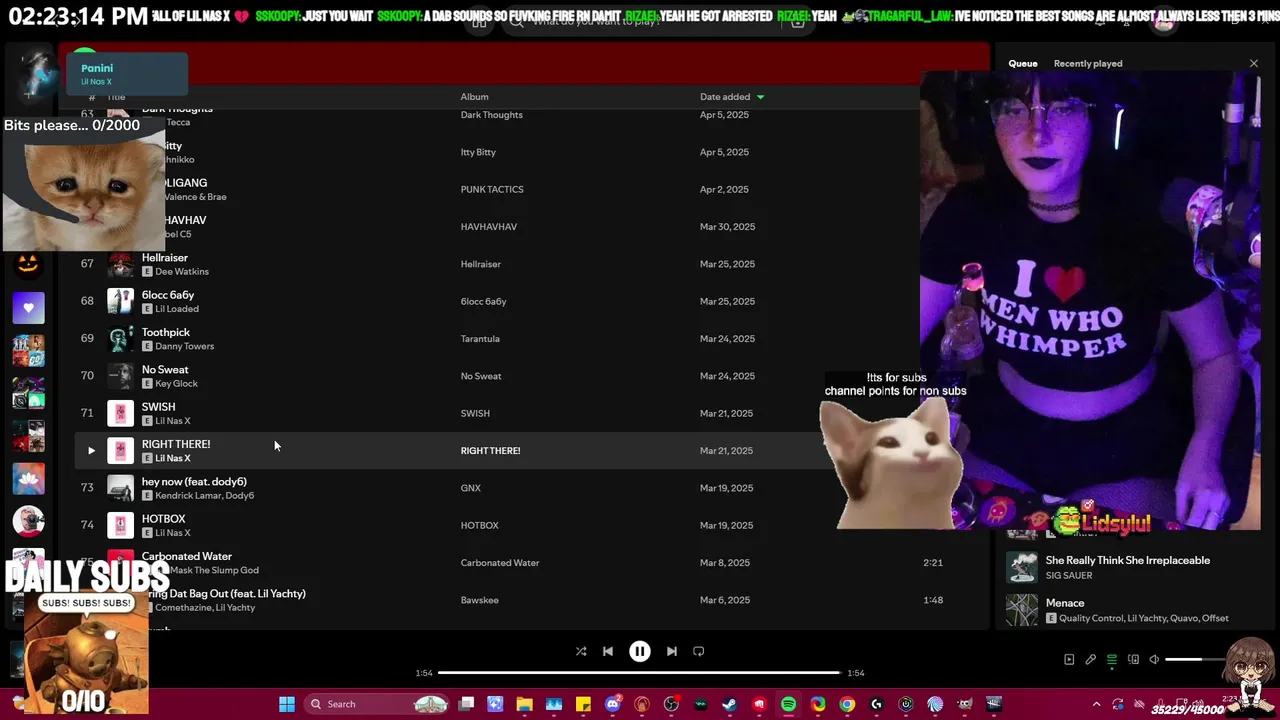The height and width of the screenshot is (720, 1280).
Task: Open Liked Songs purple heart in sidebar
Action: click(x=28, y=308)
